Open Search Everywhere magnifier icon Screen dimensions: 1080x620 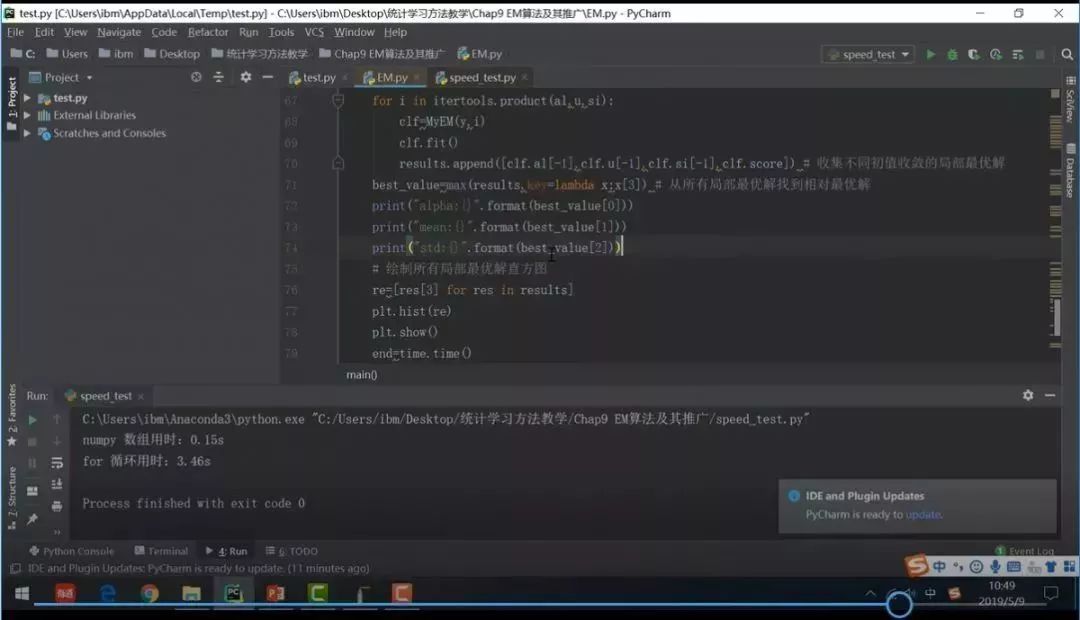tap(1067, 54)
